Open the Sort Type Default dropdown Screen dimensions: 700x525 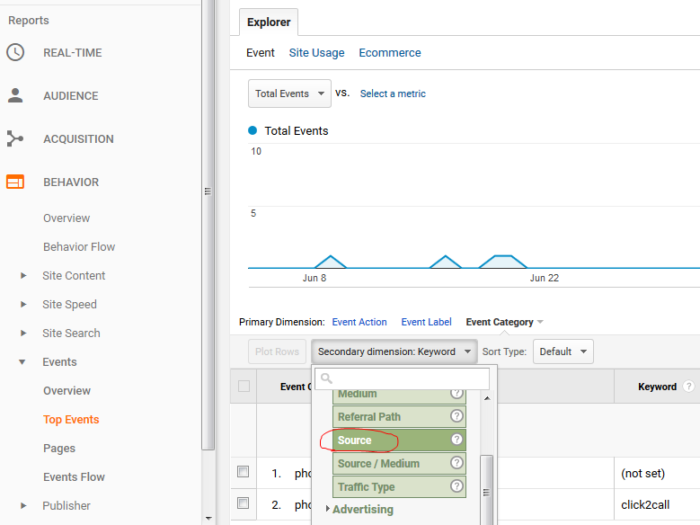pos(563,352)
